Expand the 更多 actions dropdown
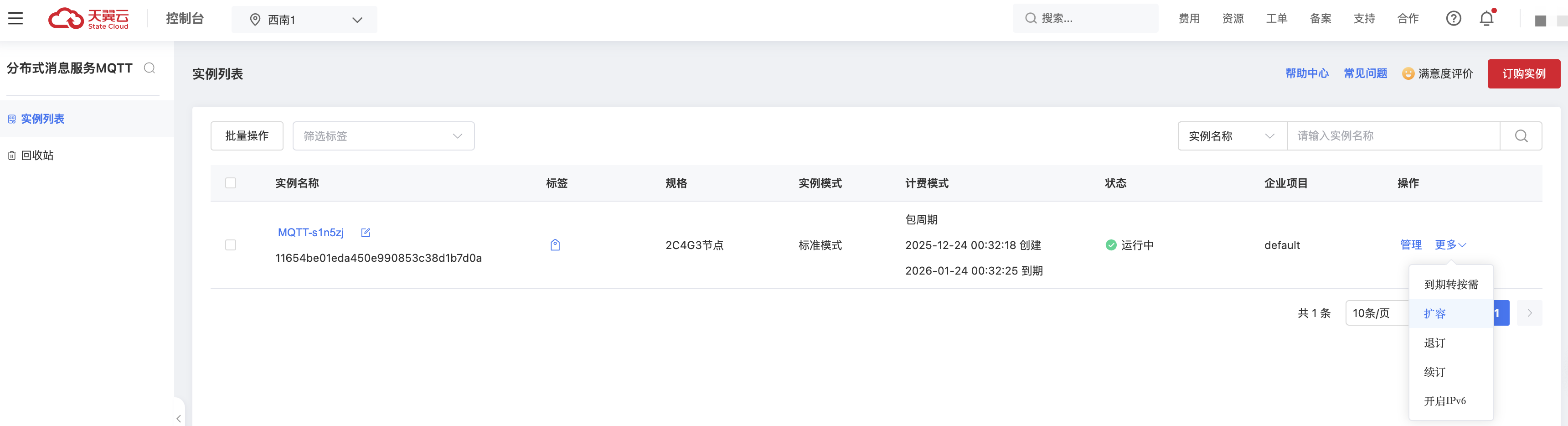Viewport: 1568px width, 426px height. [1450, 245]
